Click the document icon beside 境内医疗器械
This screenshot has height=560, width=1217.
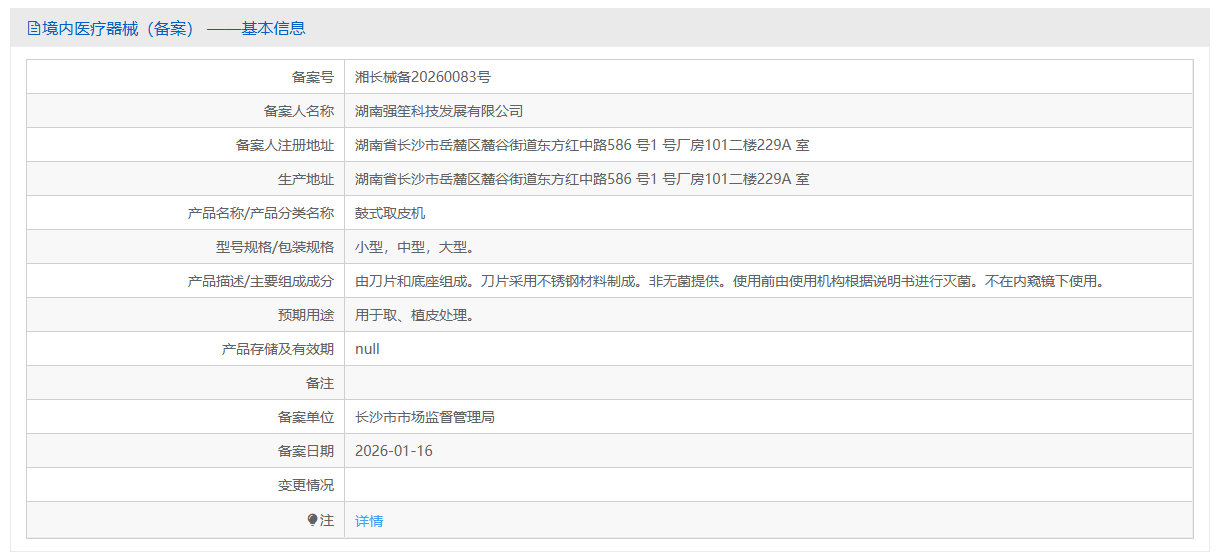click(x=33, y=29)
